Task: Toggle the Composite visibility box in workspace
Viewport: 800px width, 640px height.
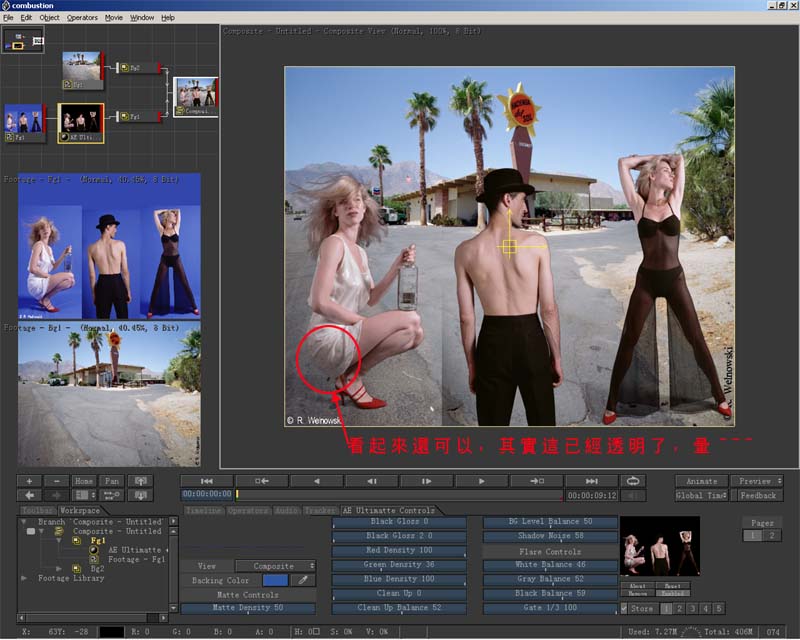Action: pyautogui.click(x=31, y=531)
